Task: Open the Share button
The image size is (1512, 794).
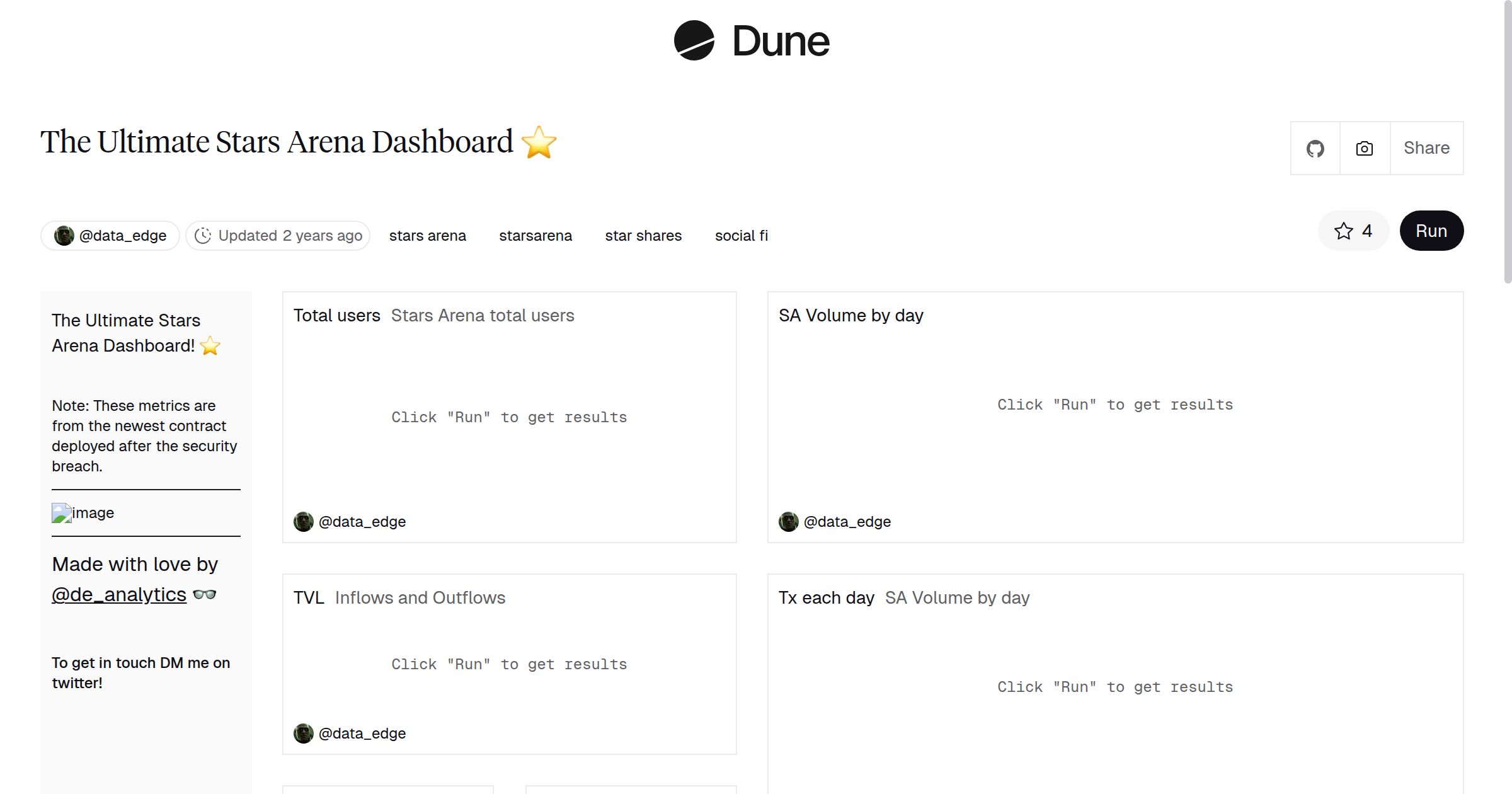Action: coord(1426,148)
